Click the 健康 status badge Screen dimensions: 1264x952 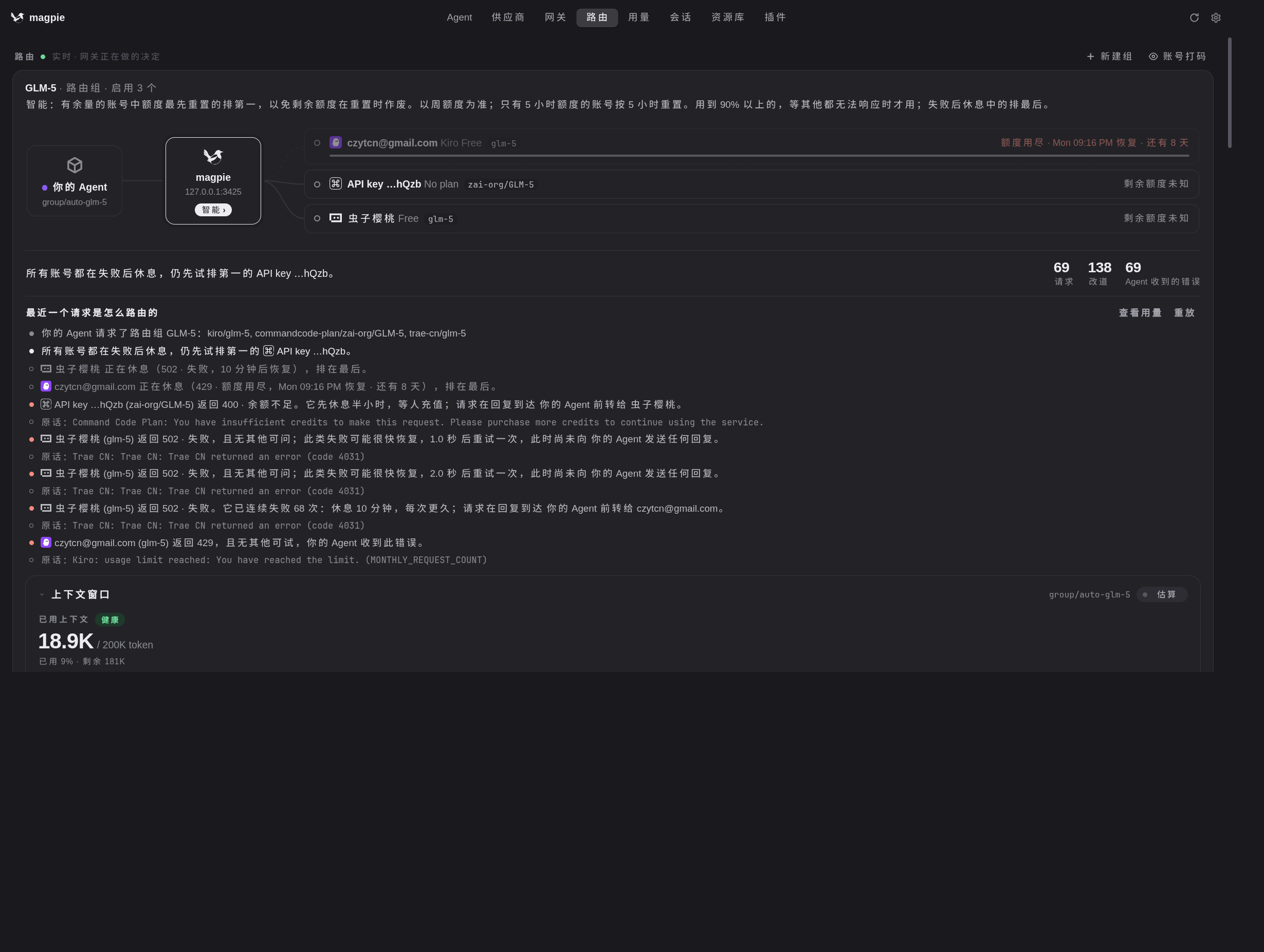tap(109, 620)
